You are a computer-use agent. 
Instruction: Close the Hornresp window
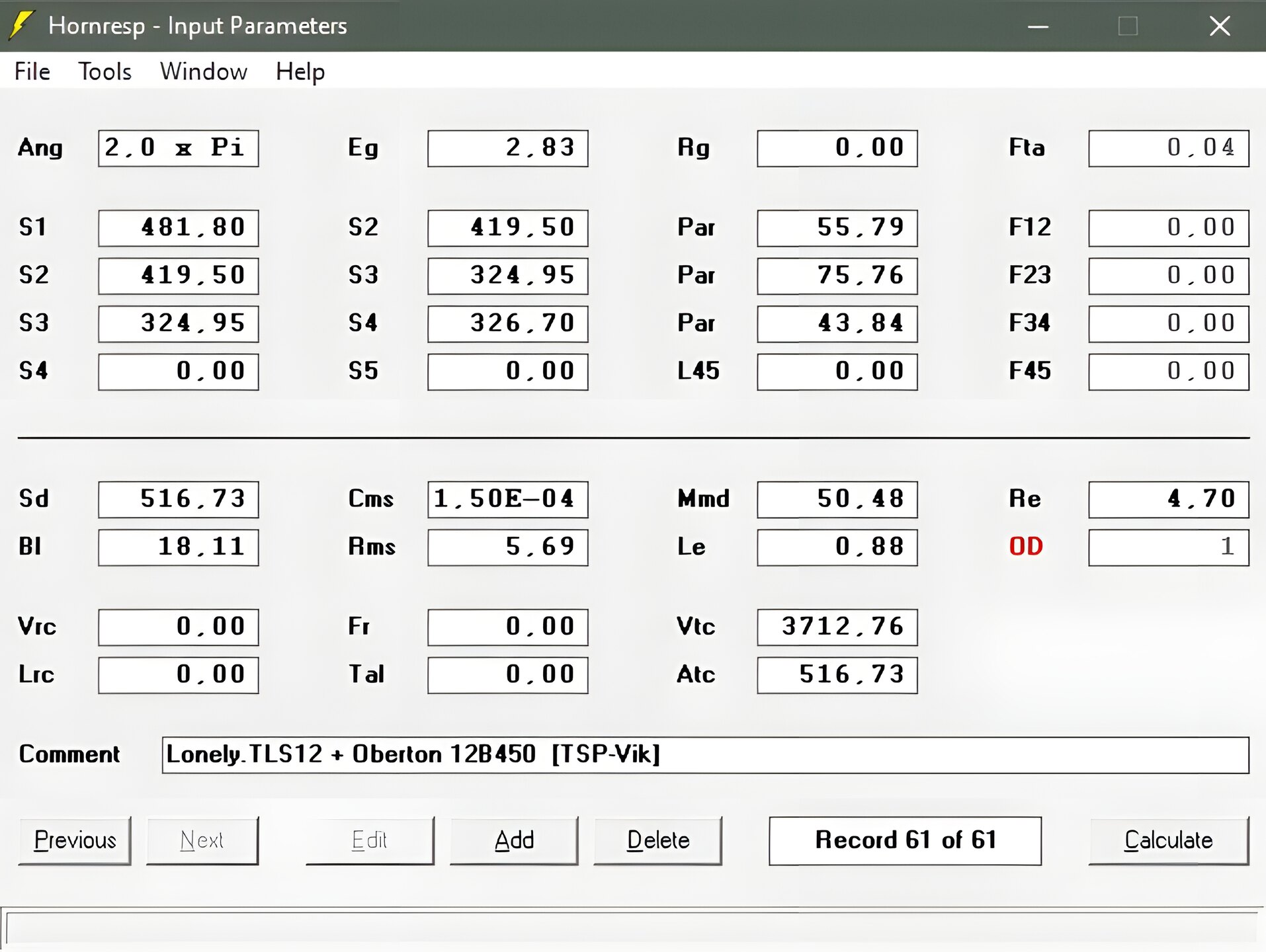1219,26
